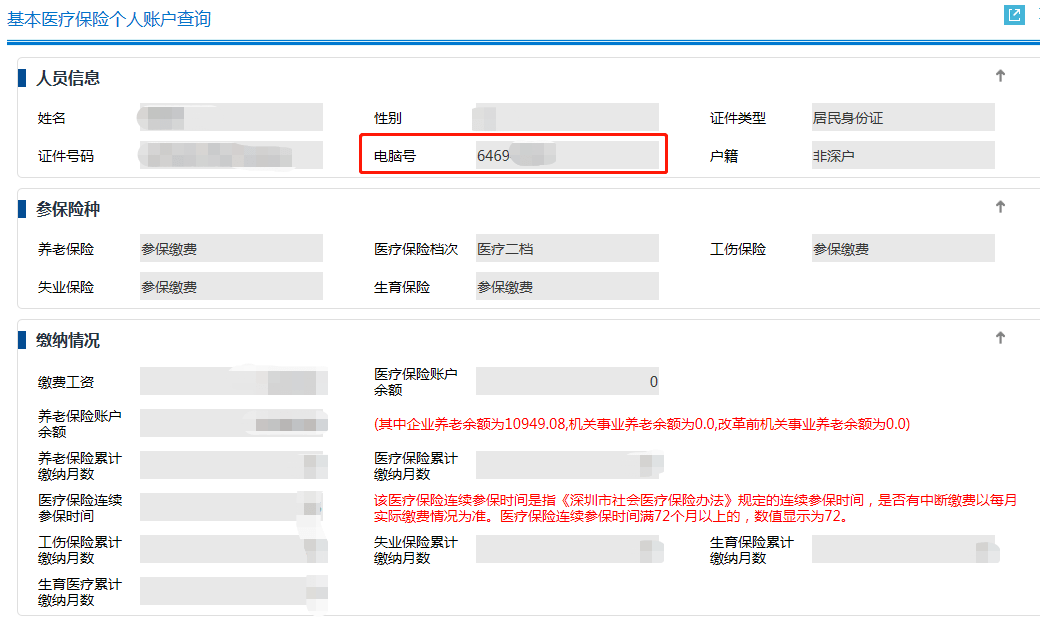This screenshot has height=620, width=1040.
Task: Click the 缴费工资 field
Action: coord(230,381)
